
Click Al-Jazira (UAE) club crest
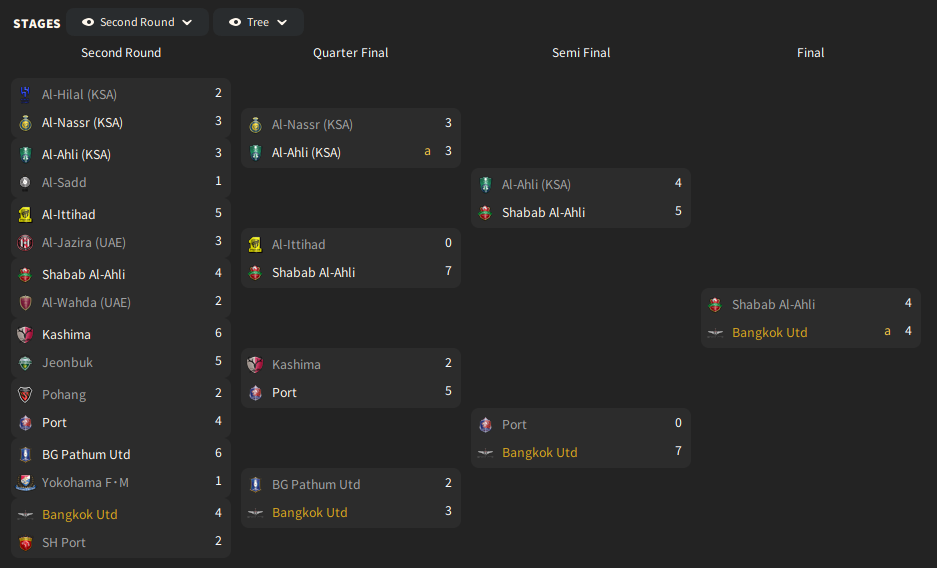(25, 242)
